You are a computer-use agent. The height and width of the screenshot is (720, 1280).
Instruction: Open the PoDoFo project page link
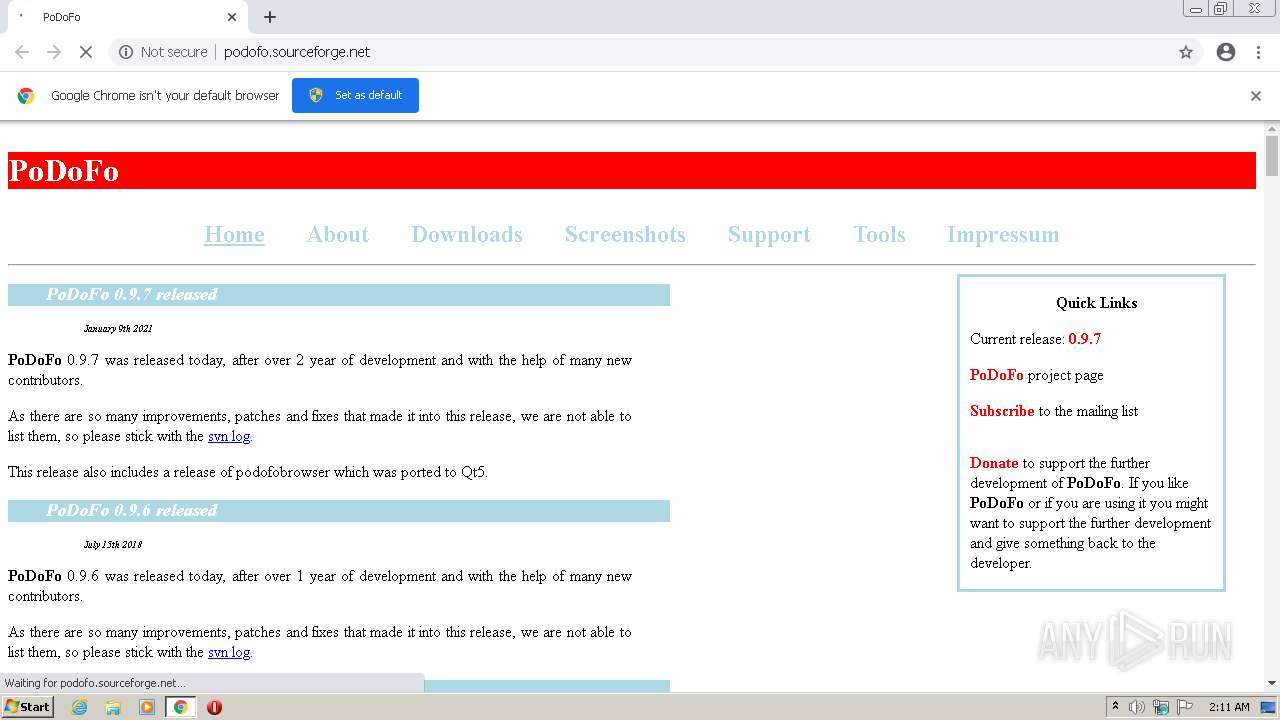coord(996,375)
